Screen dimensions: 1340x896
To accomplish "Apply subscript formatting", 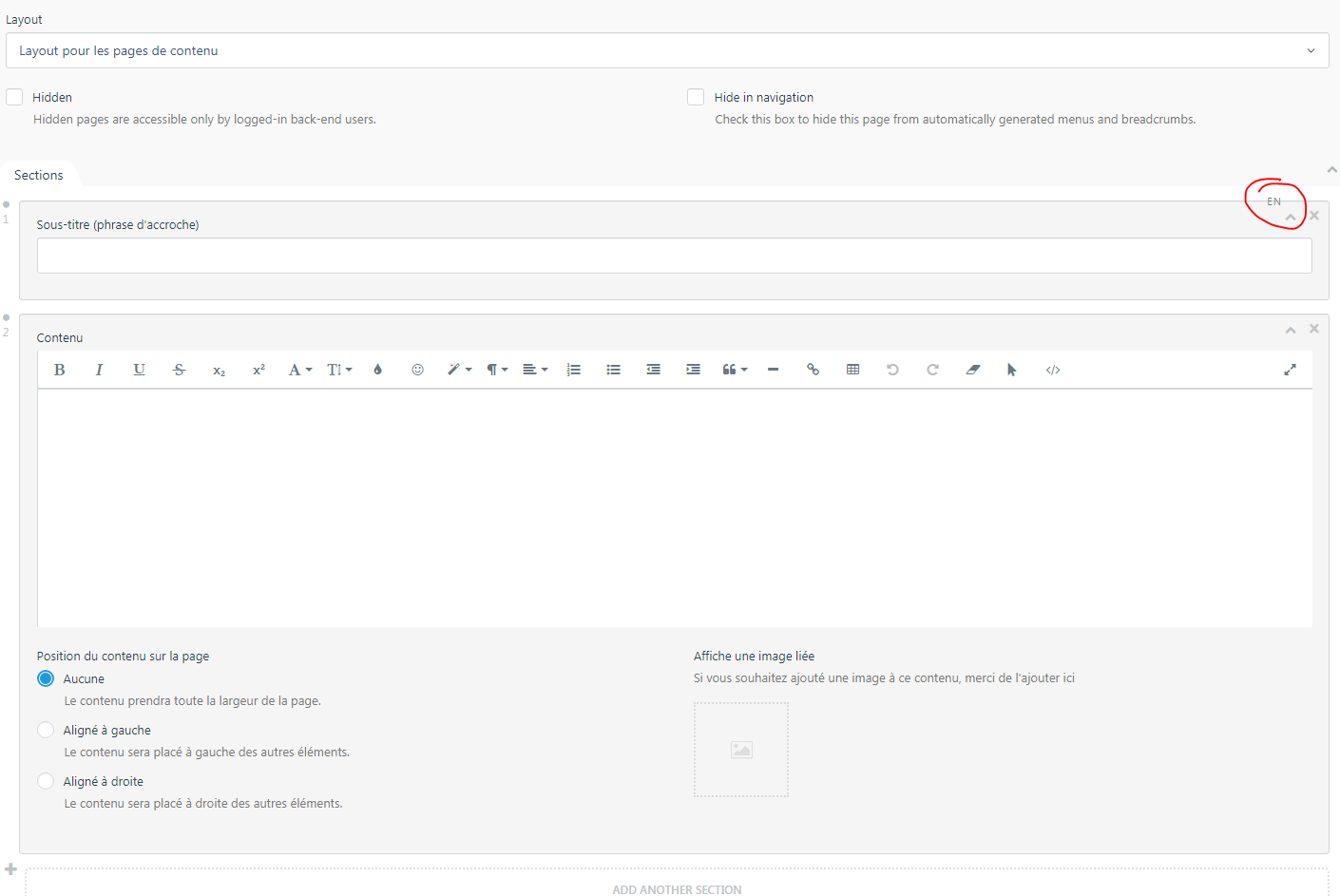I will click(x=219, y=371).
